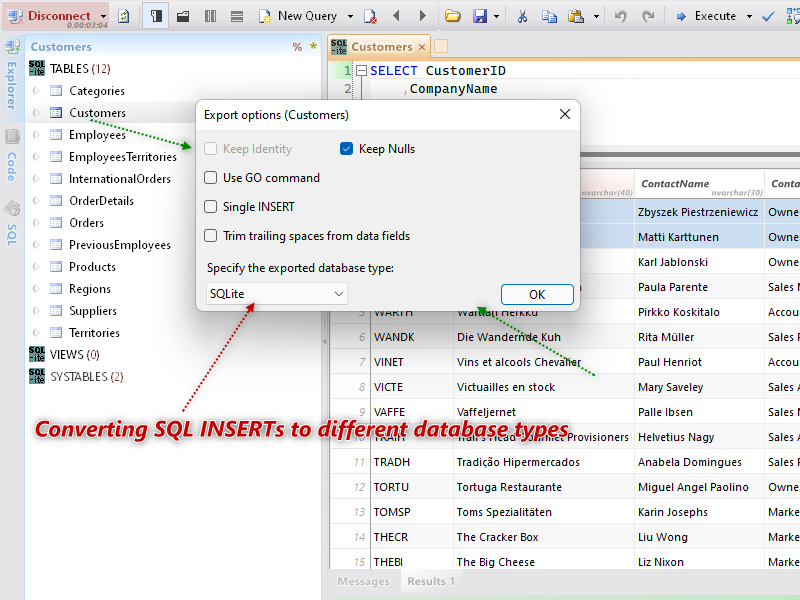The height and width of the screenshot is (600, 800).
Task: Select the InternationalOrders table
Action: pos(120,179)
